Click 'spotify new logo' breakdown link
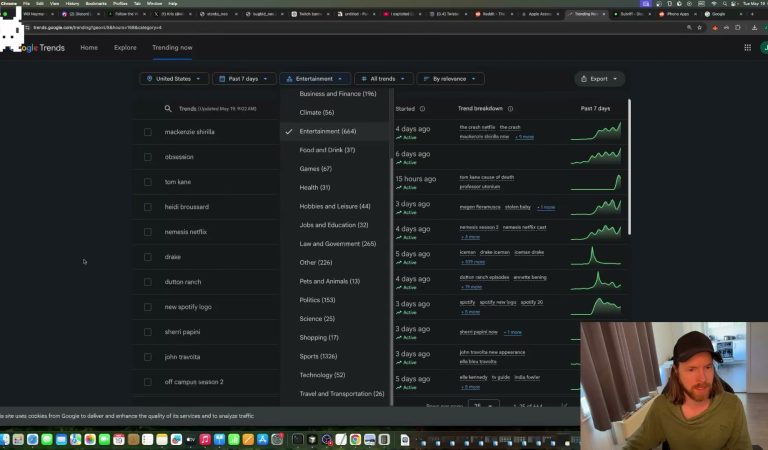 pyautogui.click(x=498, y=302)
